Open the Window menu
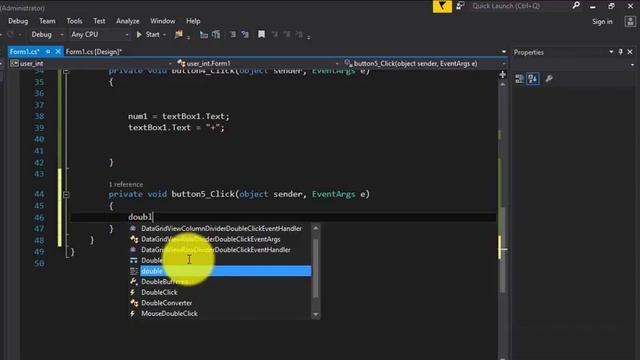This screenshot has height=360, width=640. 162,21
